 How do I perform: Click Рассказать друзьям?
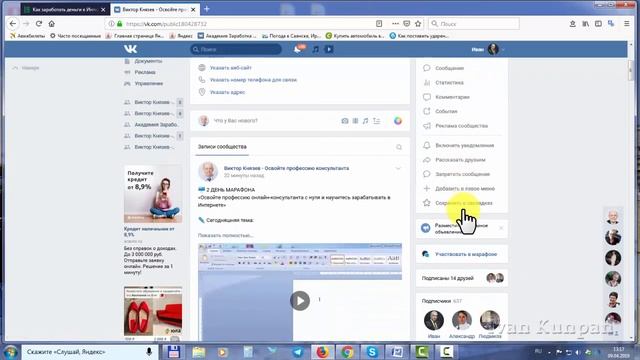tap(460, 160)
